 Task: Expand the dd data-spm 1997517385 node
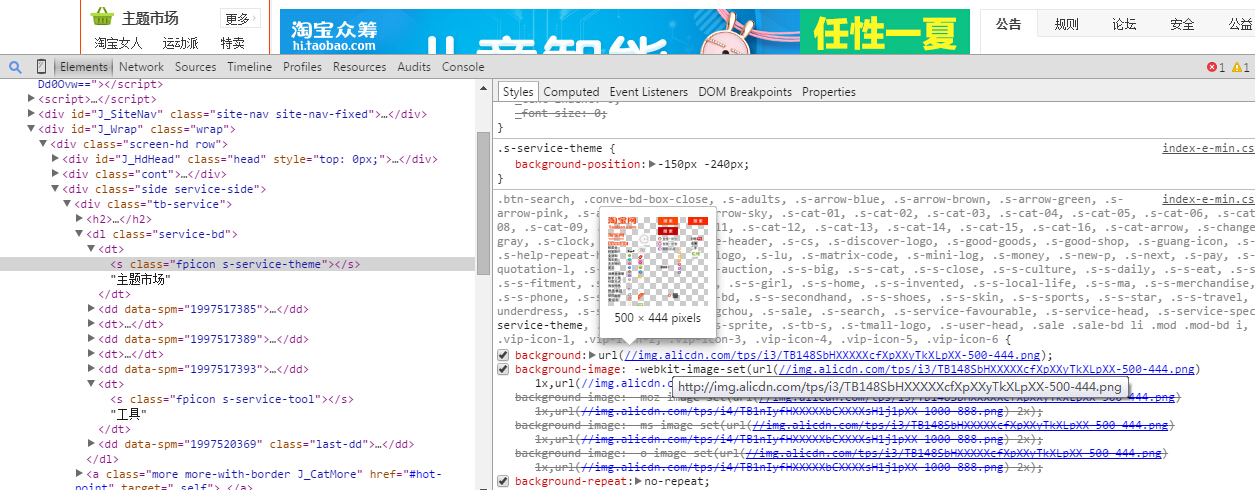pos(91,309)
